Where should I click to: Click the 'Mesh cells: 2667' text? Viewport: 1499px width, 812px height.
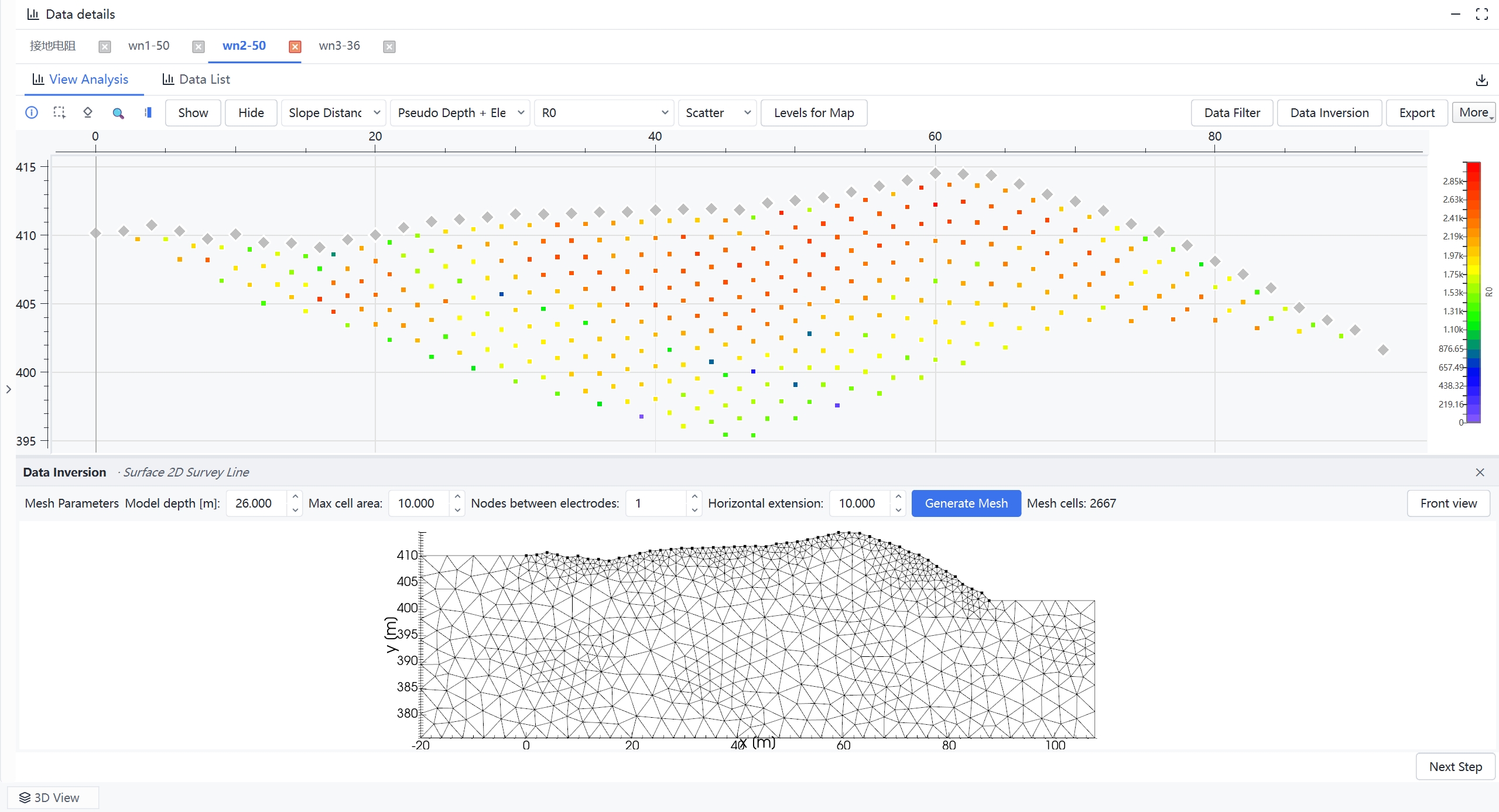1072,503
